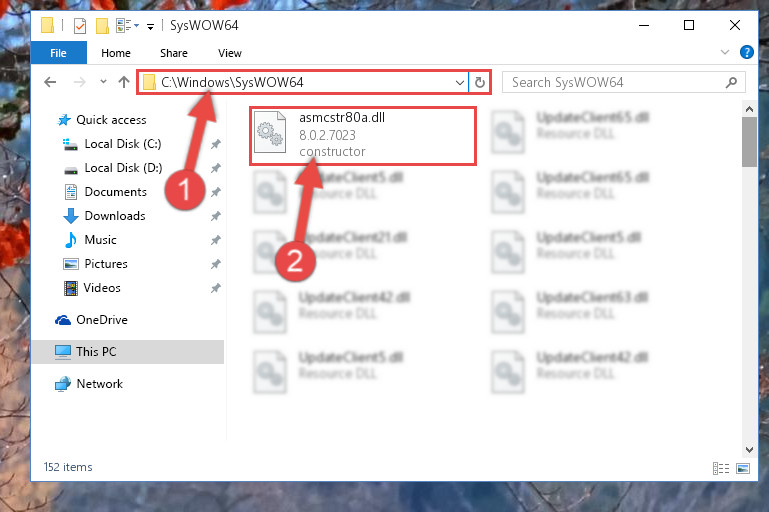769x512 pixels.
Task: Switch to details view in status bar
Action: pos(720,468)
